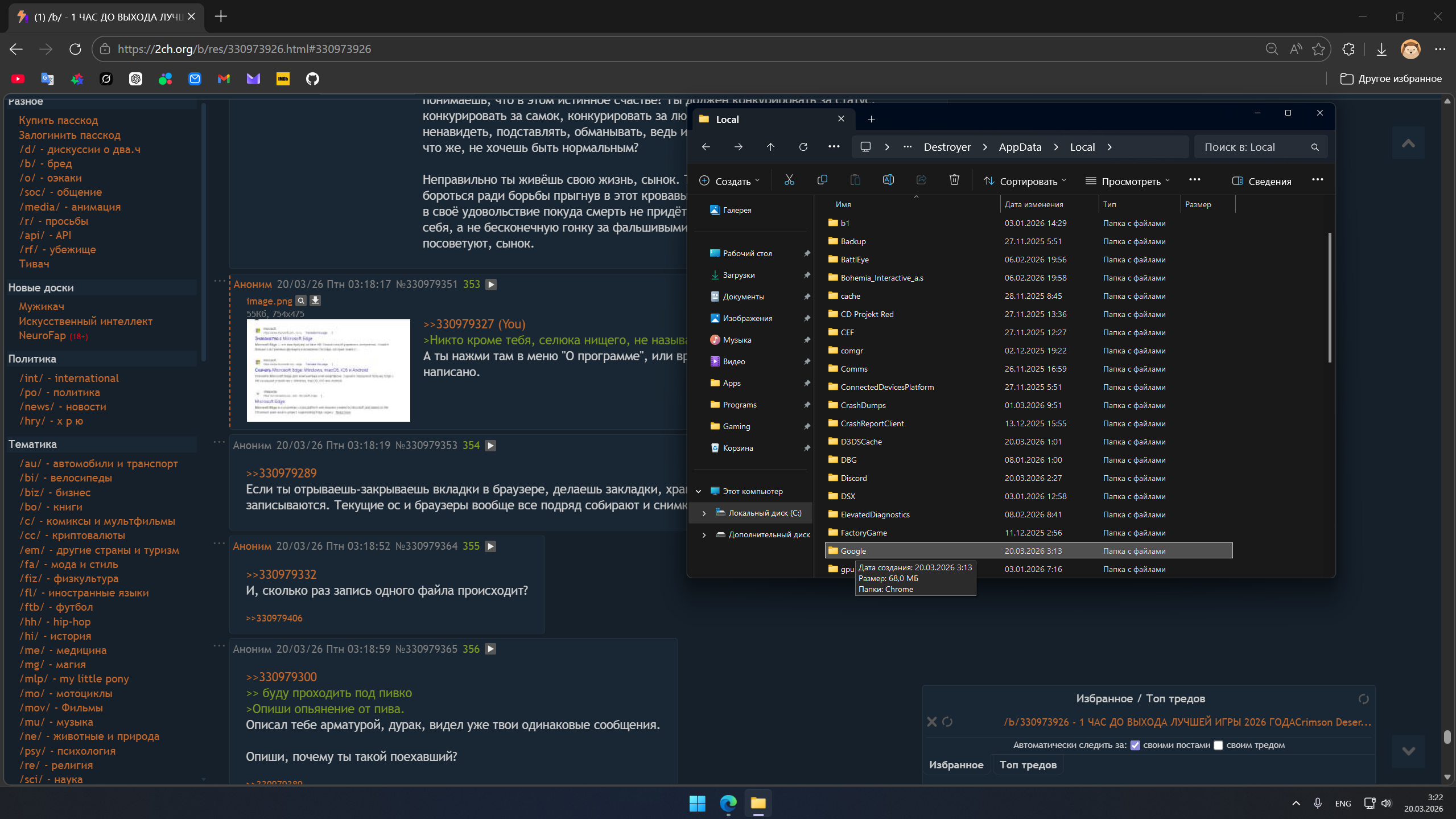The width and height of the screenshot is (1456, 819).
Task: Collapse the Этот компьютер tree node
Action: 699,491
